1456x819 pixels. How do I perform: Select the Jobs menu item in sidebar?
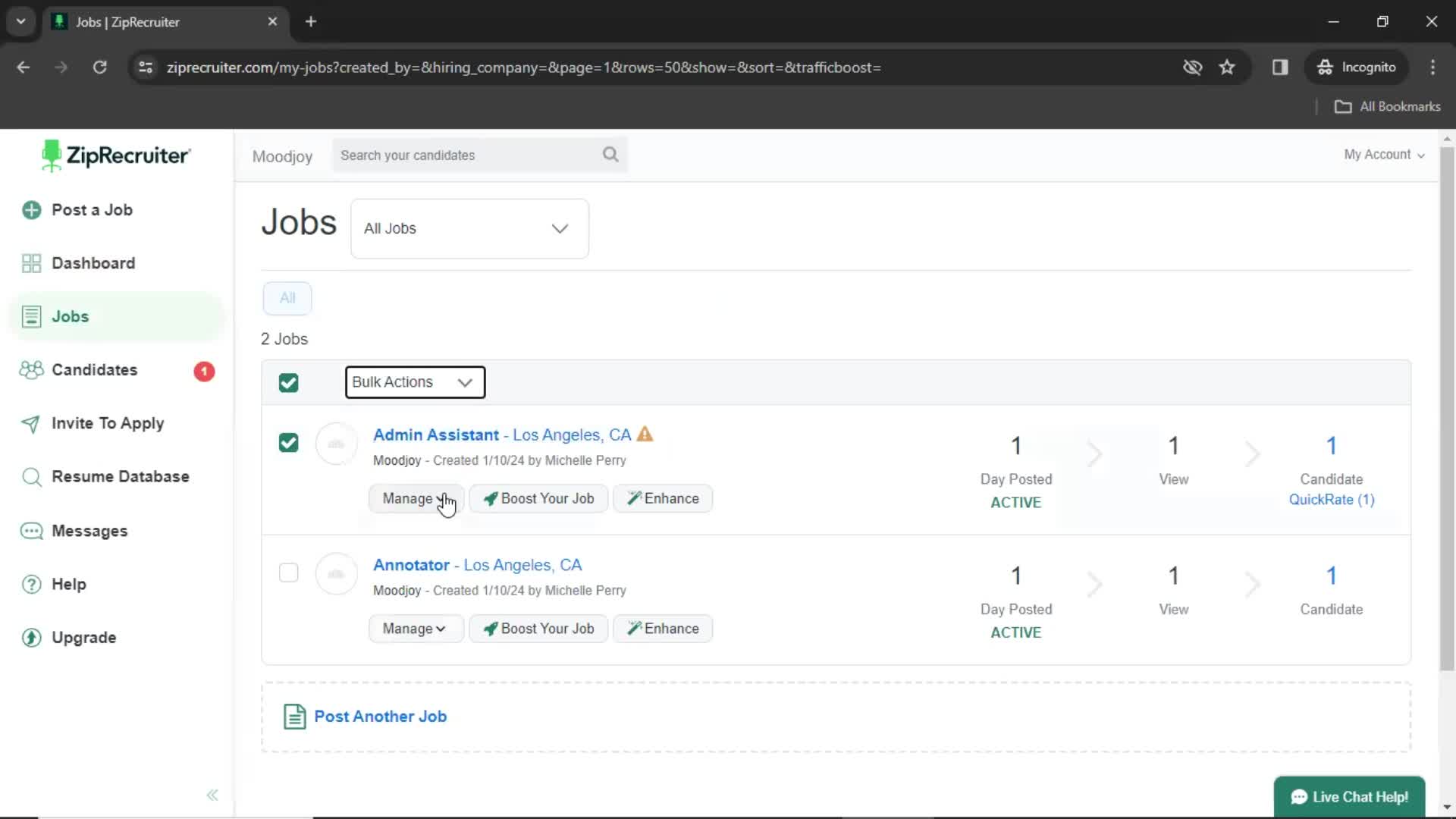tap(70, 317)
